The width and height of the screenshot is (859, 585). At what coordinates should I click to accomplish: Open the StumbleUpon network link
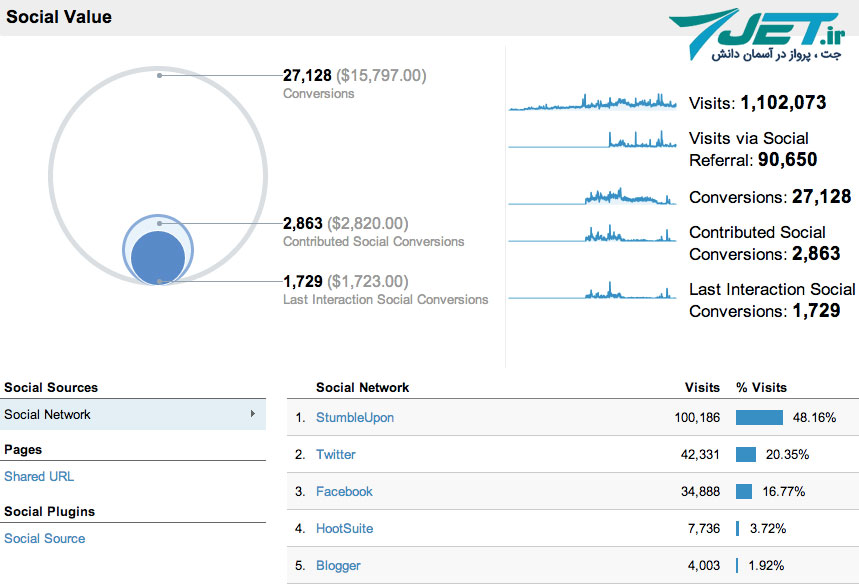[x=355, y=417]
